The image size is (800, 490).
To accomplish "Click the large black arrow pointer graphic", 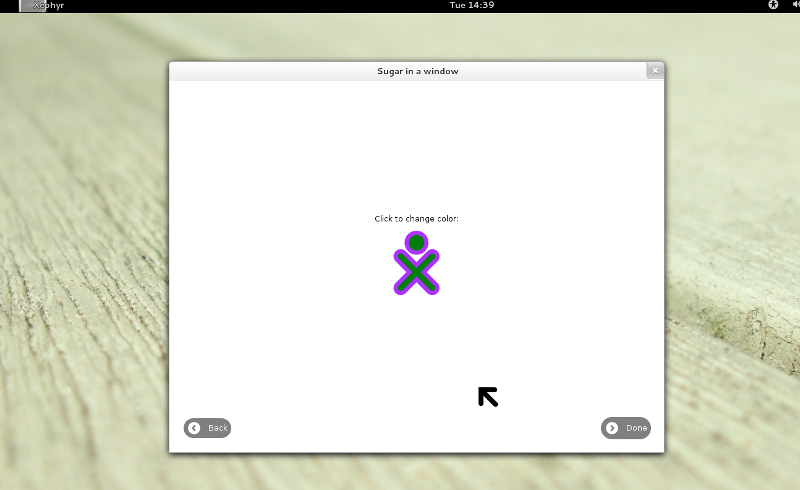I will [488, 397].
